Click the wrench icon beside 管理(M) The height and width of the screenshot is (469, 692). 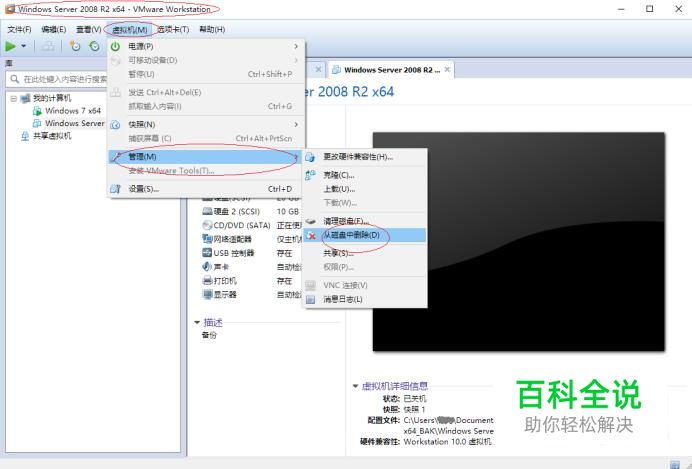pos(116,157)
